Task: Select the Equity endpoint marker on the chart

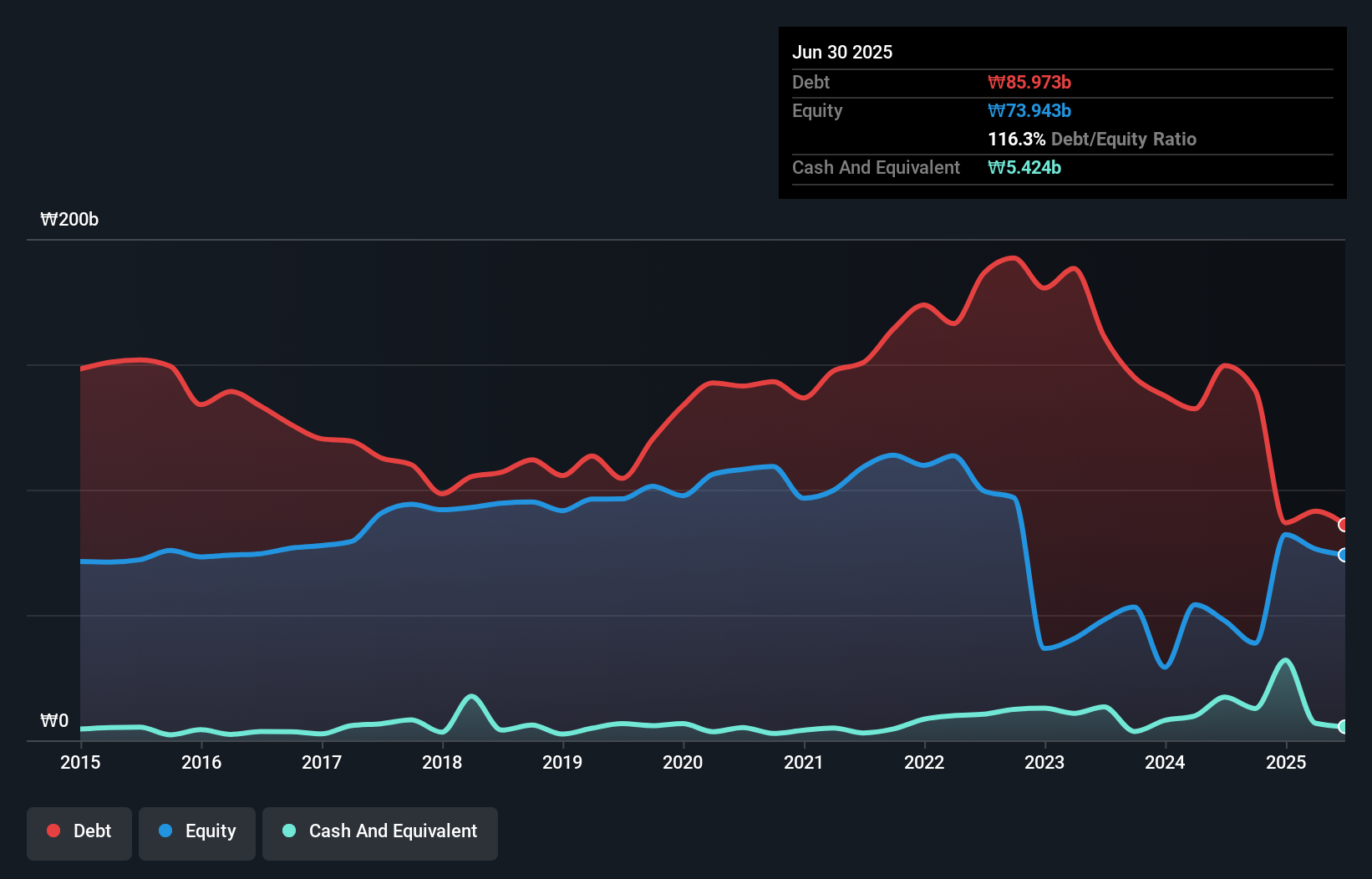Action: [x=1342, y=555]
